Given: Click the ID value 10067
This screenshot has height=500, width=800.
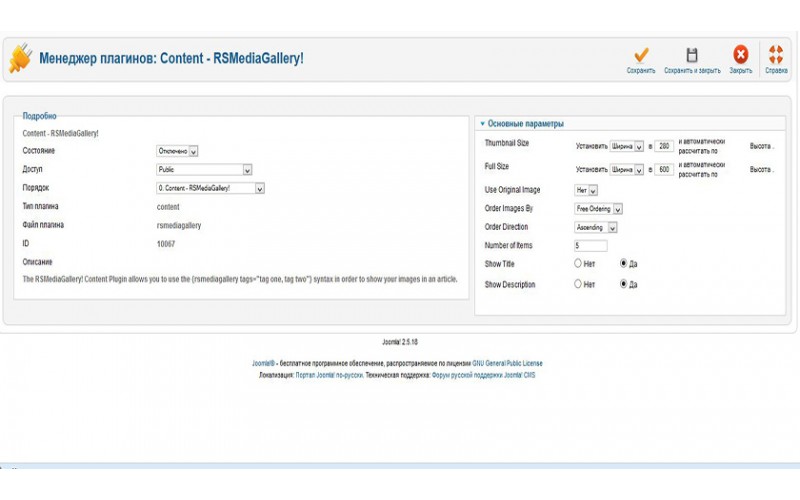Looking at the screenshot, I should click(166, 244).
